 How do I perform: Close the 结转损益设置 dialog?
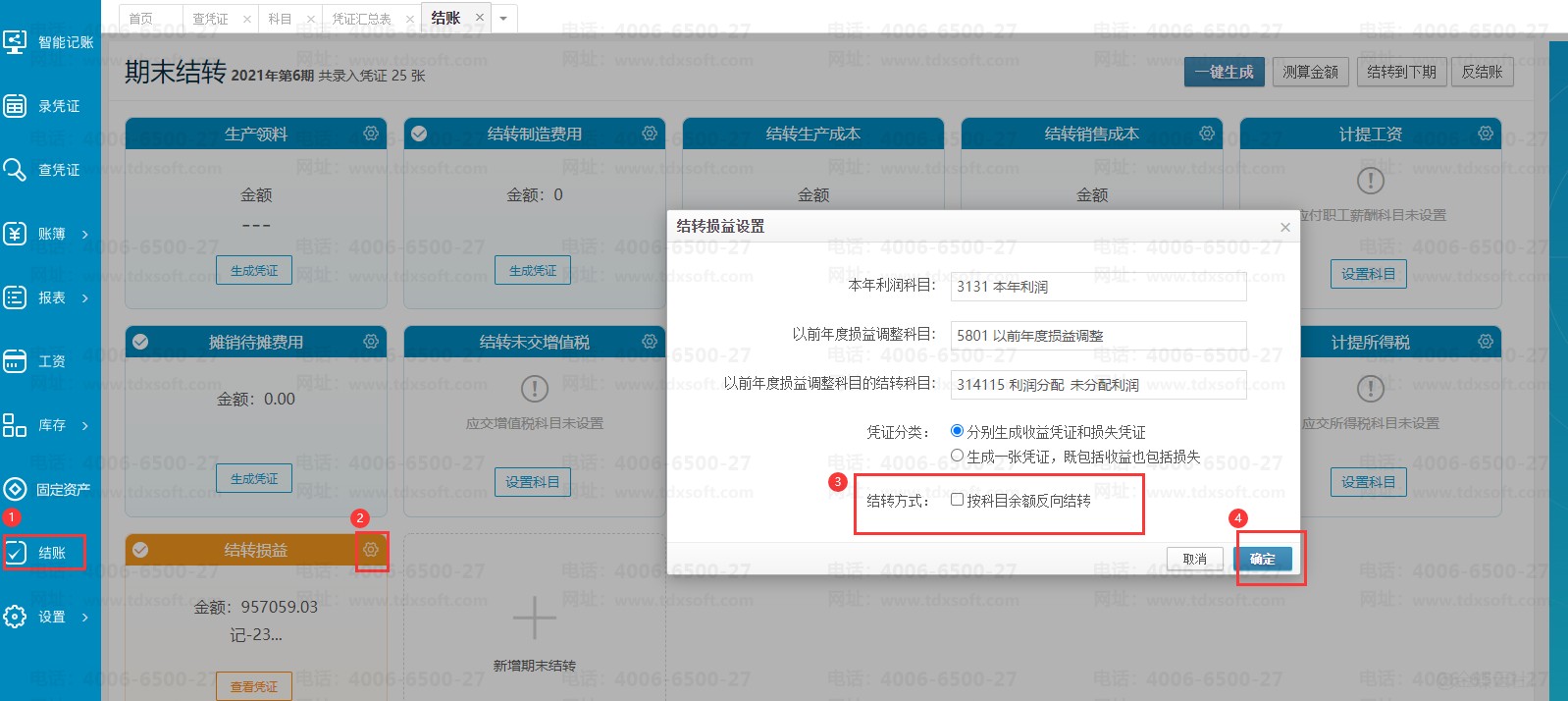click(1284, 227)
